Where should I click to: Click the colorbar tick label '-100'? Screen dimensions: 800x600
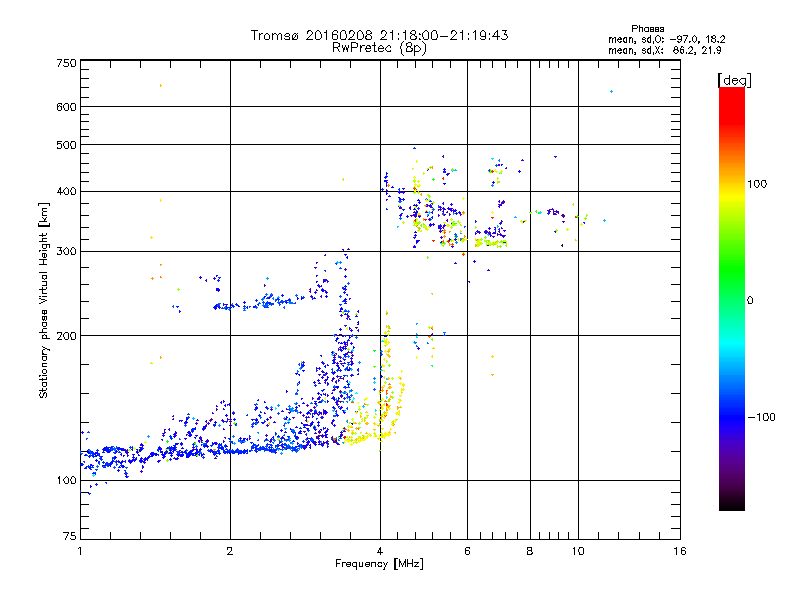point(761,417)
